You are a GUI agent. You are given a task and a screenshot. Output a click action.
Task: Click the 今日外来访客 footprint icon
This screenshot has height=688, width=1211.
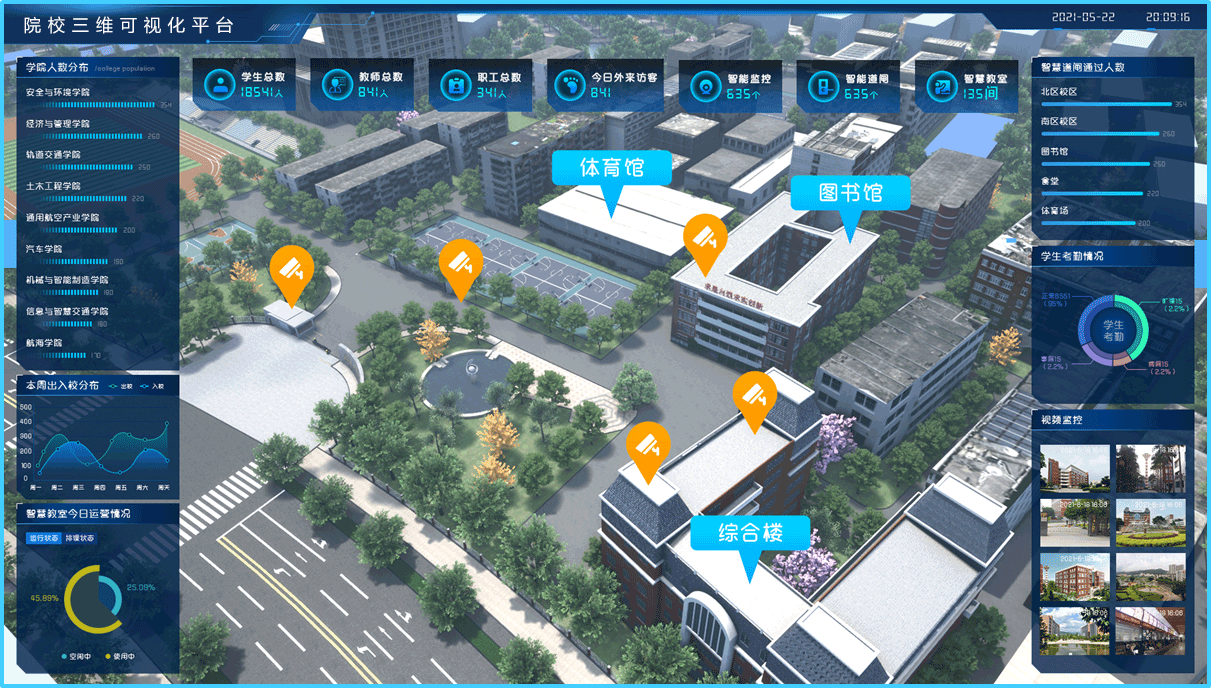point(573,85)
